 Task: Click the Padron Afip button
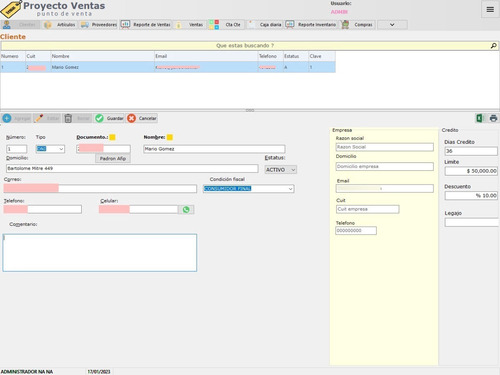[113, 158]
